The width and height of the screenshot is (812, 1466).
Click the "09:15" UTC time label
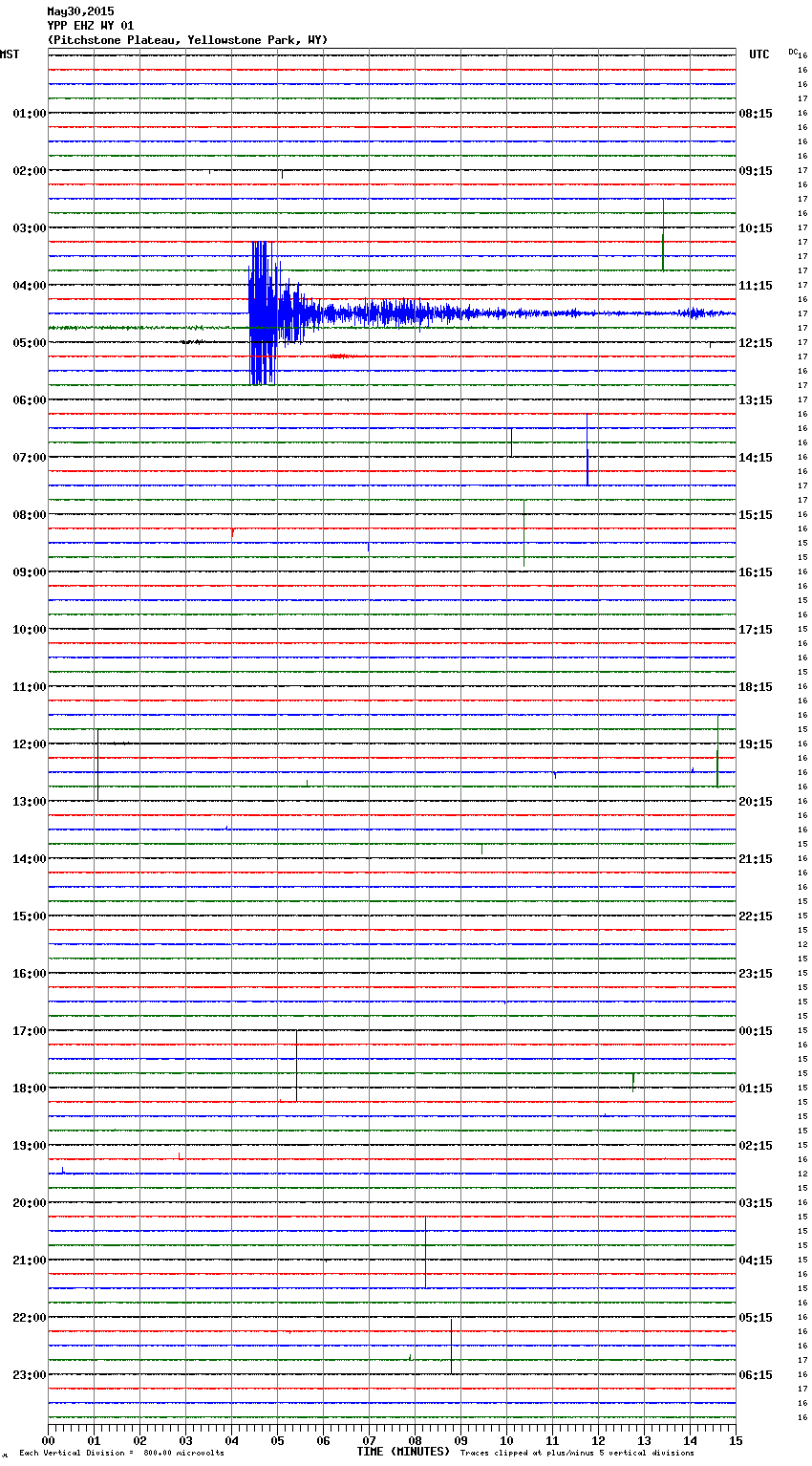tap(756, 171)
